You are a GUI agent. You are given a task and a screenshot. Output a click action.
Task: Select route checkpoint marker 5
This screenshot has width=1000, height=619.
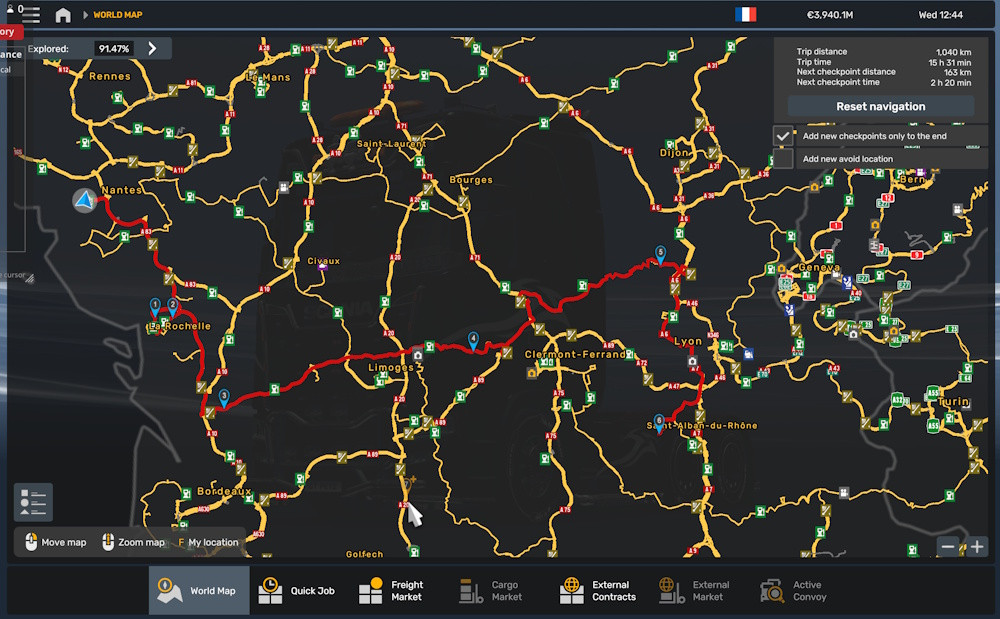click(660, 253)
